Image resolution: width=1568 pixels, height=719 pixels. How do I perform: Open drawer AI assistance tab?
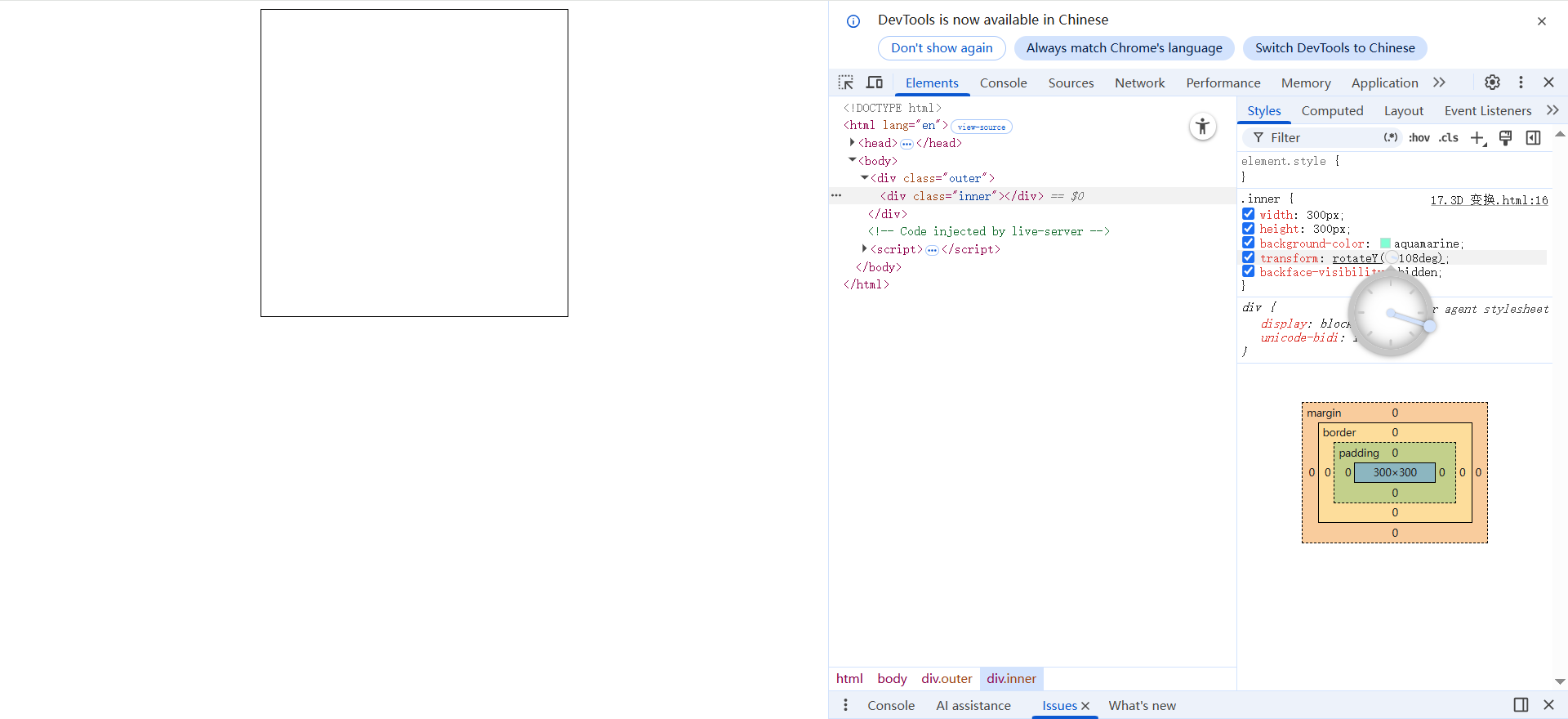(x=973, y=706)
